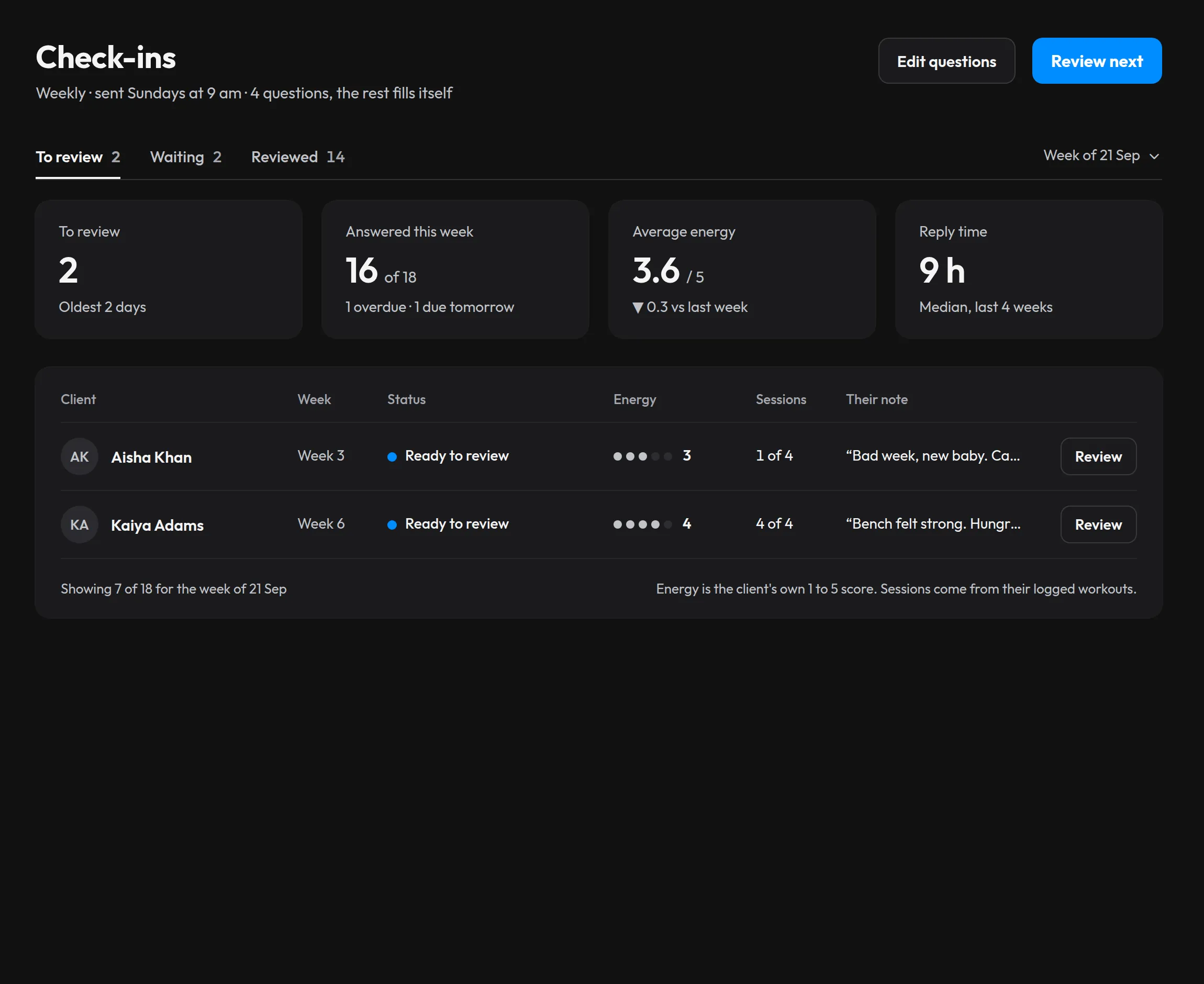This screenshot has width=1204, height=984.
Task: Click the energy dots in Kaiya Adams's row
Action: click(642, 524)
